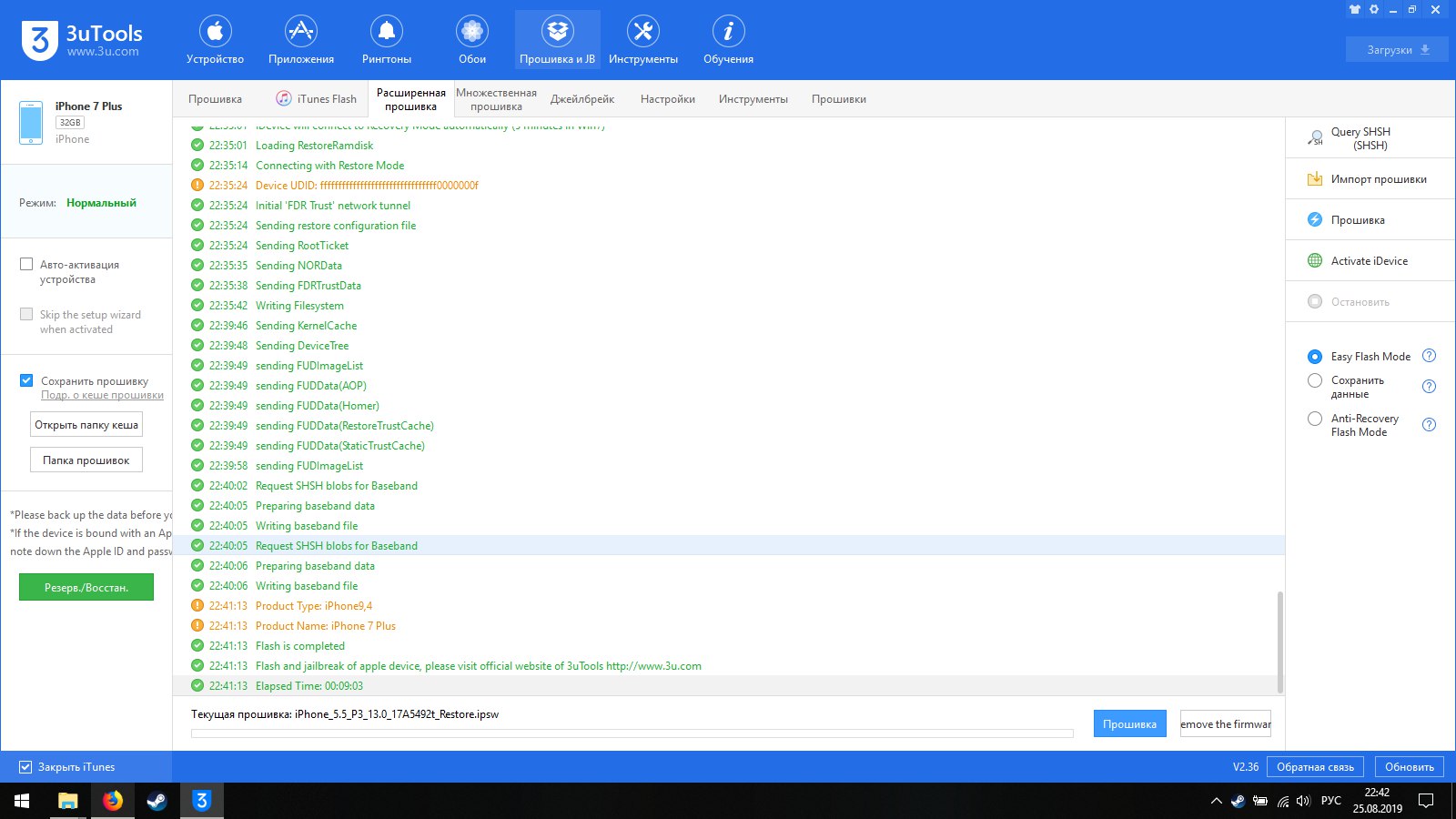Open Подр. о кеше прошивки link
The width and height of the screenshot is (1456, 819).
pyautogui.click(x=102, y=395)
